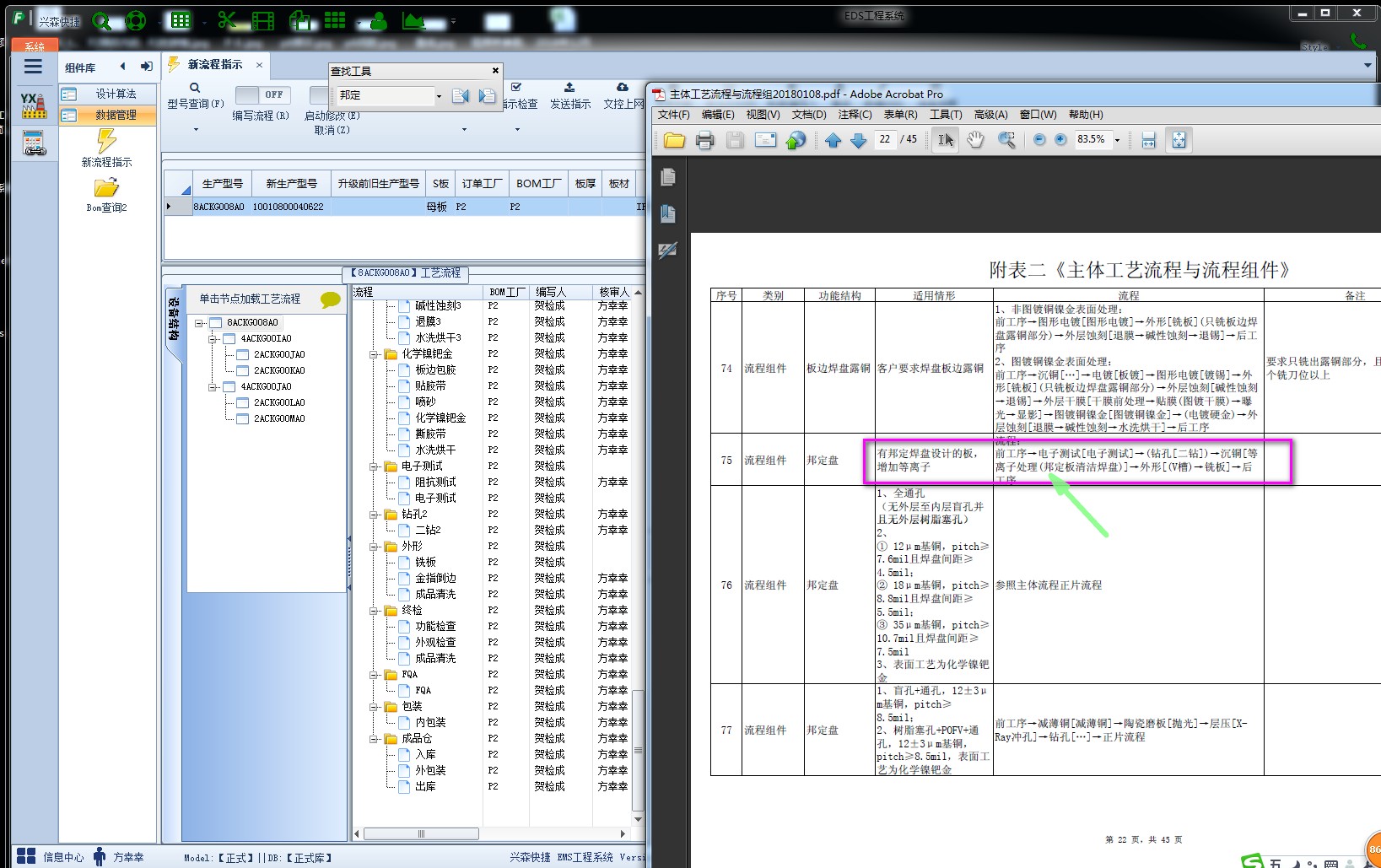Click the Acrobat open file folder icon
Screen dimensions: 1381x868
coord(674,141)
